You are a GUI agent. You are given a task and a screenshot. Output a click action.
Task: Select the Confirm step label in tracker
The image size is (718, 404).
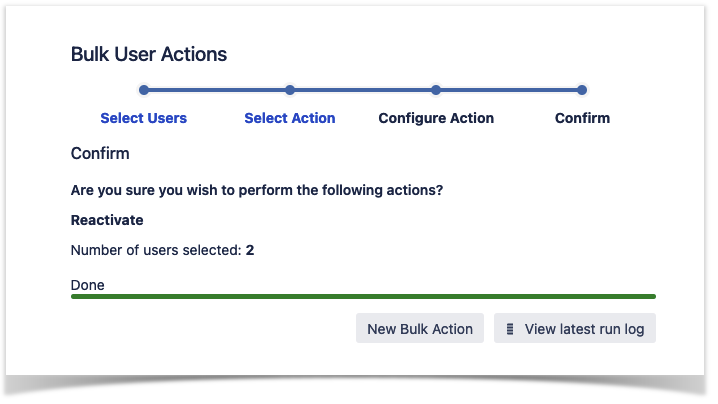582,118
